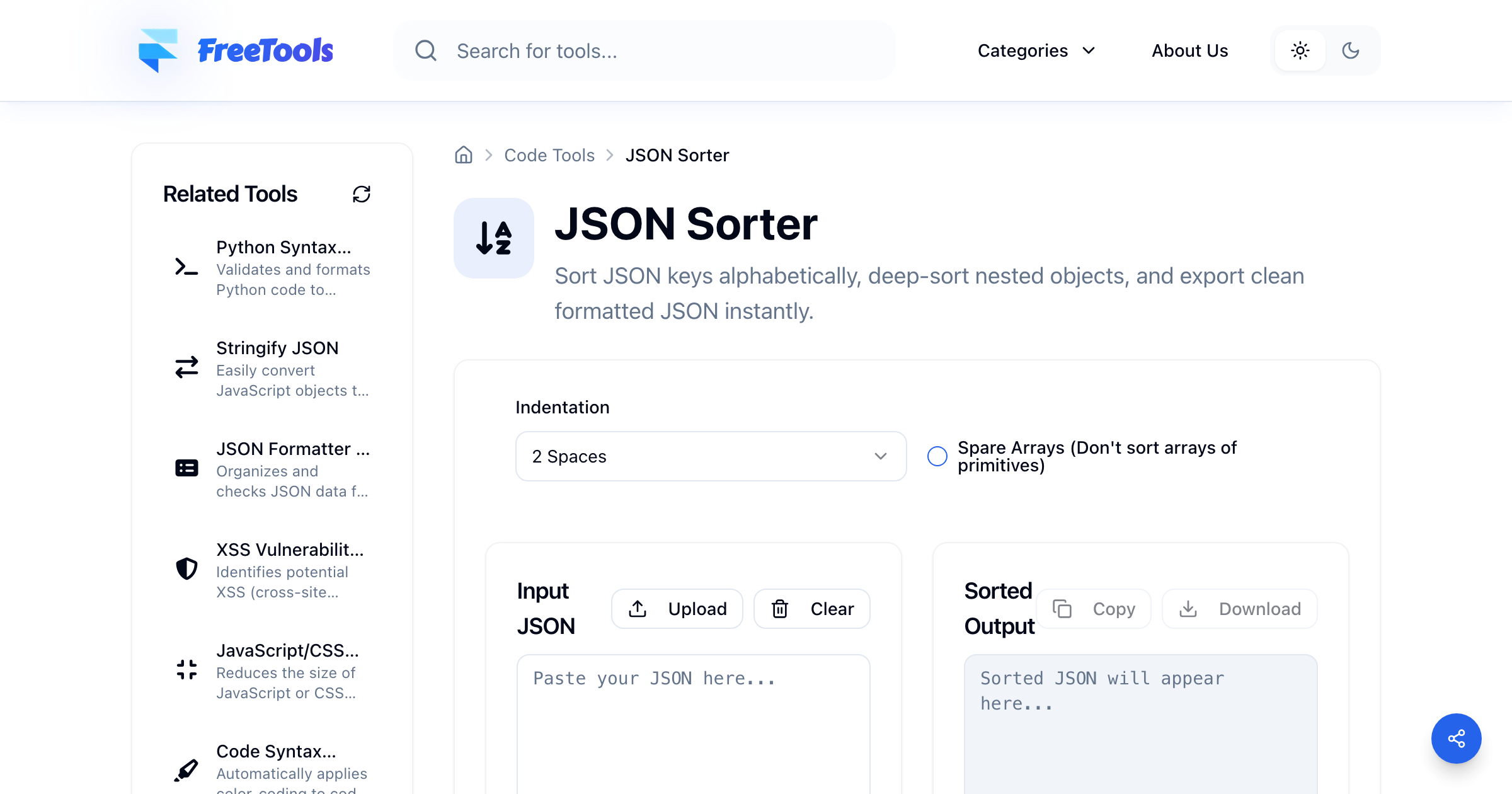
Task: Focus the Paste your JSON textarea
Action: point(694,725)
